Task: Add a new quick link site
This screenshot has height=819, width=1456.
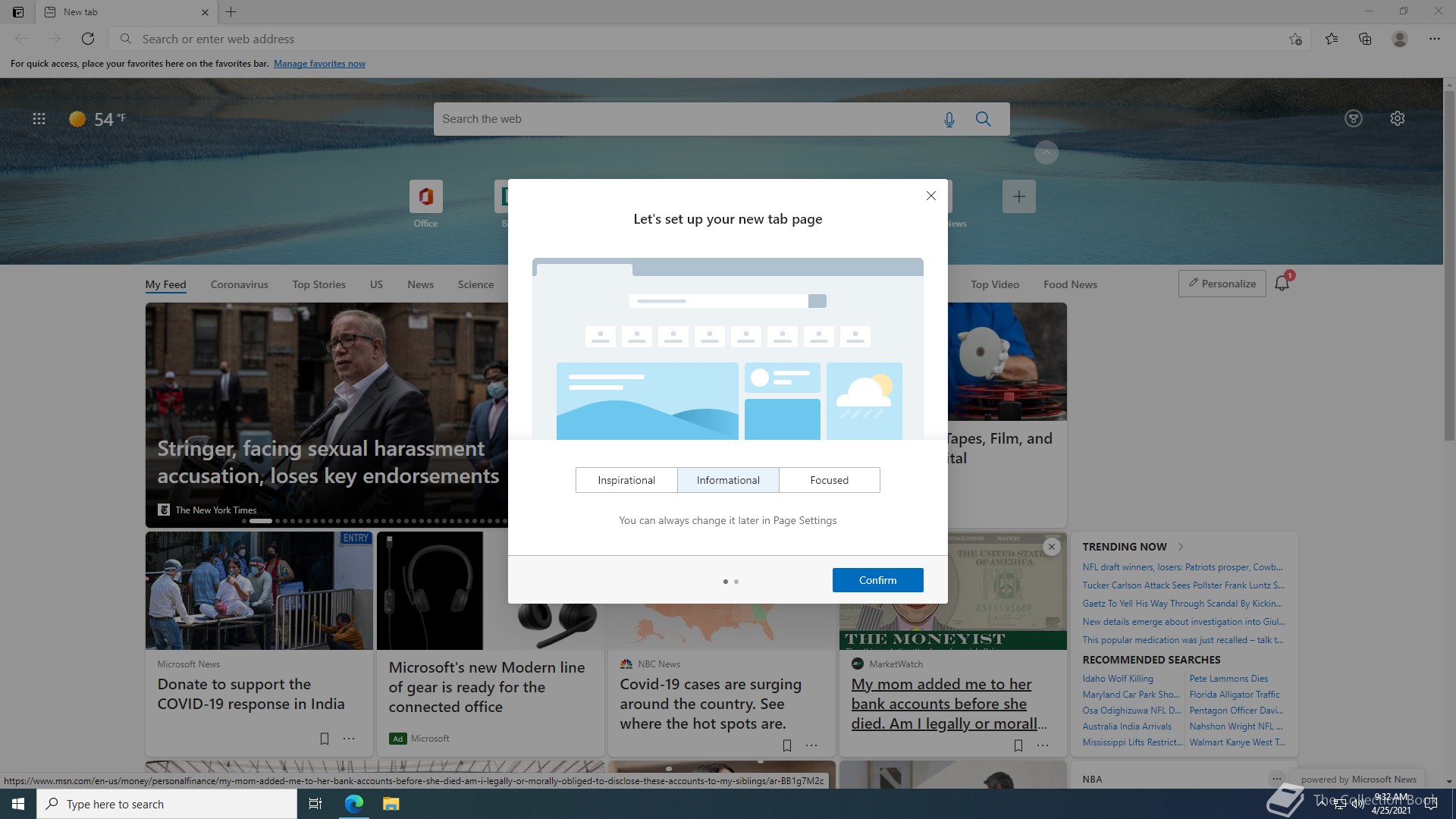Action: (1018, 196)
